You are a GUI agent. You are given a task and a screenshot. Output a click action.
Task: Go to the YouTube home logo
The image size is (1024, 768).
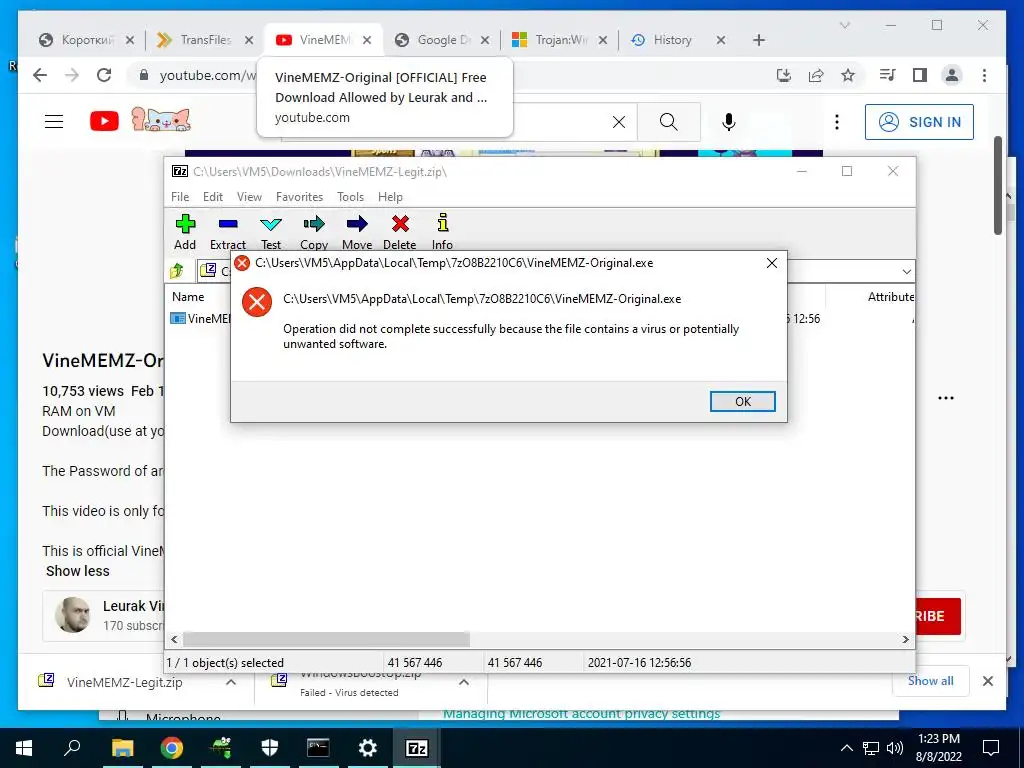104,121
